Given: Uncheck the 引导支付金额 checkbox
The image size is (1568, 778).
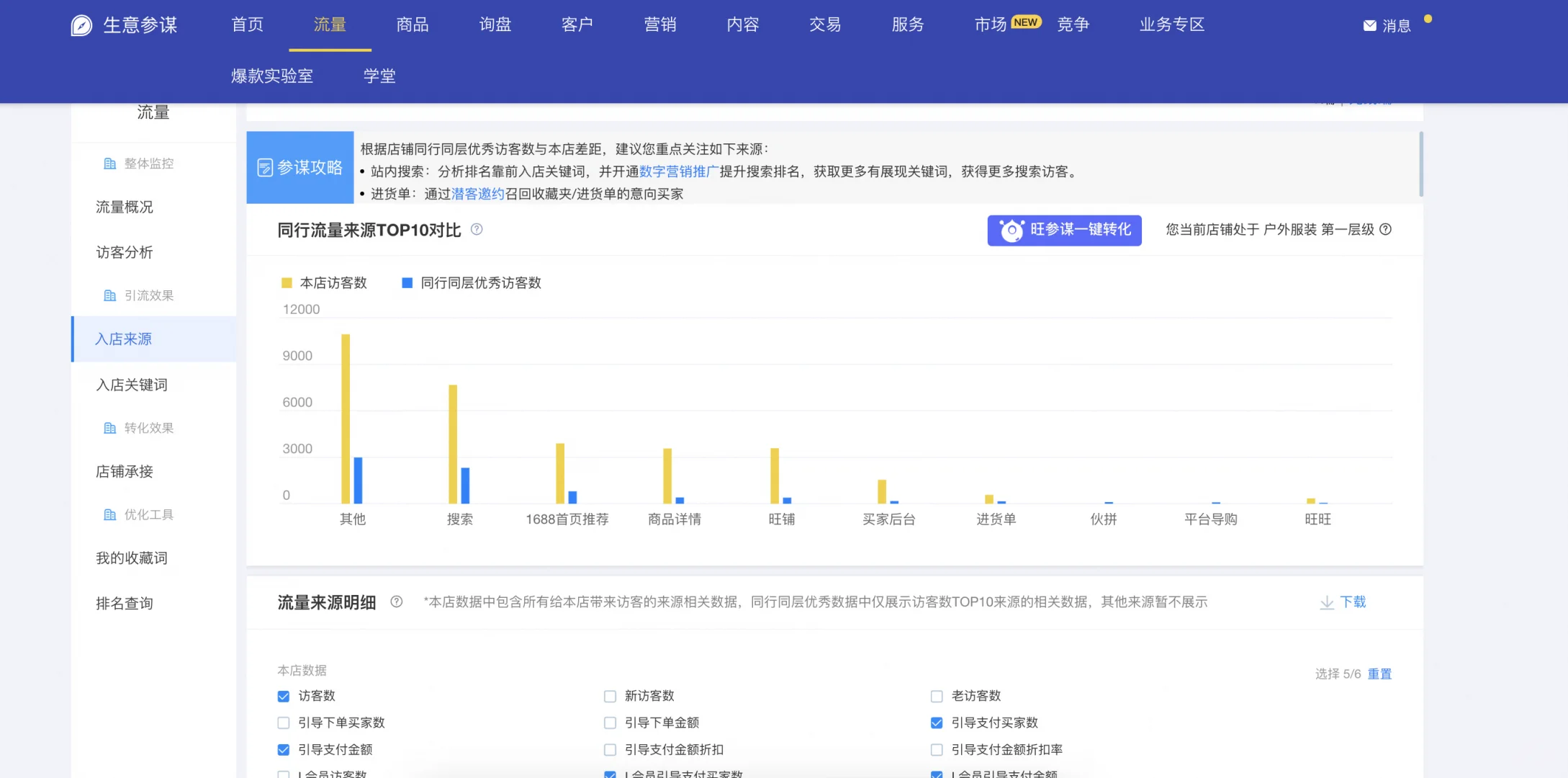Looking at the screenshot, I should (284, 750).
